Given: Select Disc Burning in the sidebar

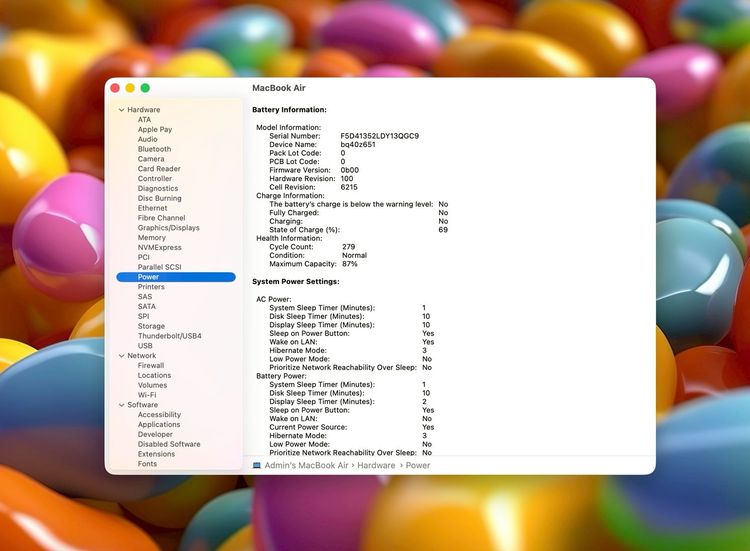Looking at the screenshot, I should pos(160,198).
